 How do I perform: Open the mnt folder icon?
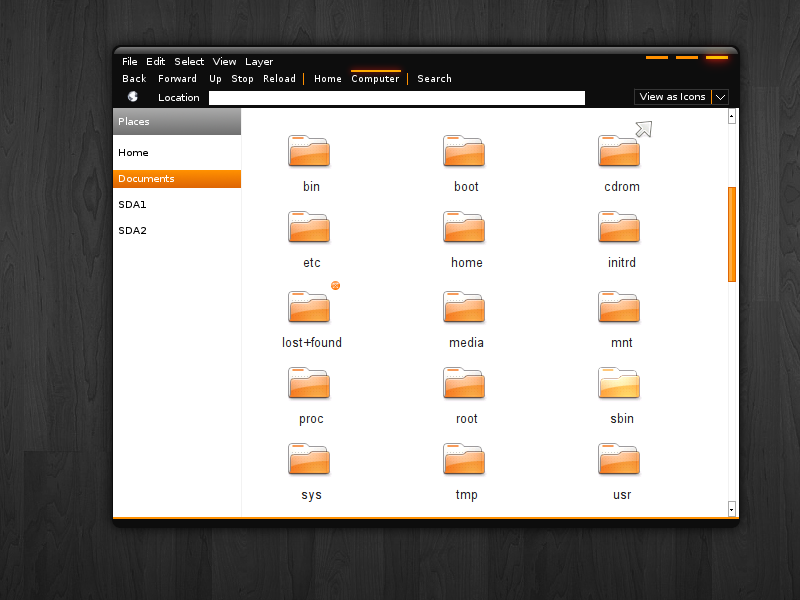[x=619, y=307]
